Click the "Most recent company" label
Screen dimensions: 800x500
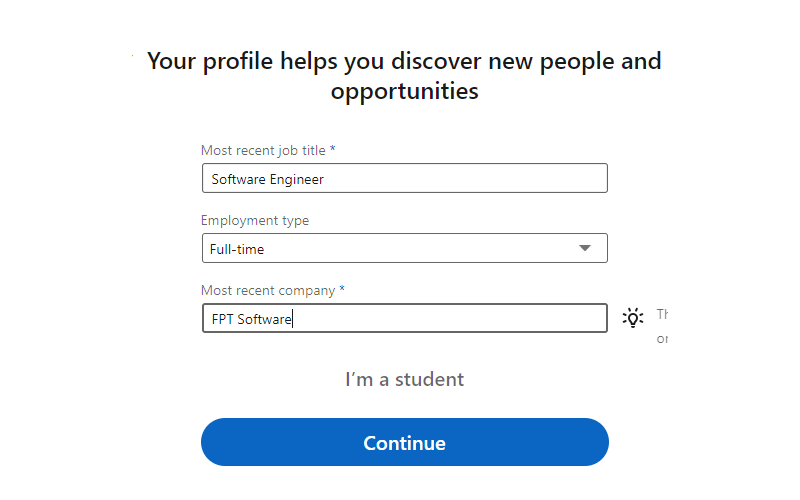tap(267, 290)
